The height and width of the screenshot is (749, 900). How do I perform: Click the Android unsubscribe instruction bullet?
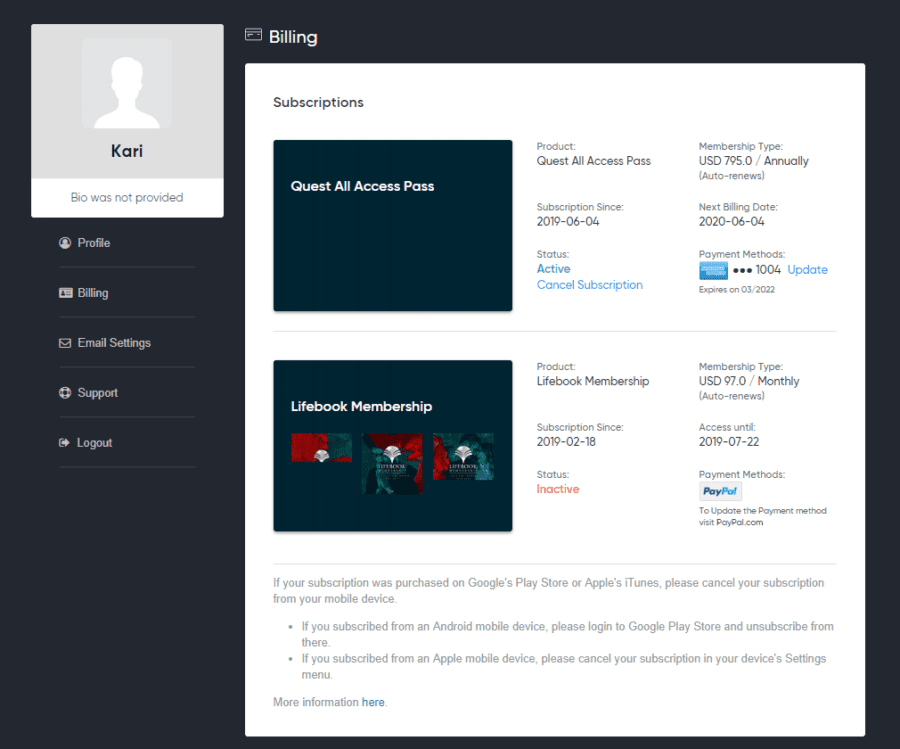click(568, 634)
